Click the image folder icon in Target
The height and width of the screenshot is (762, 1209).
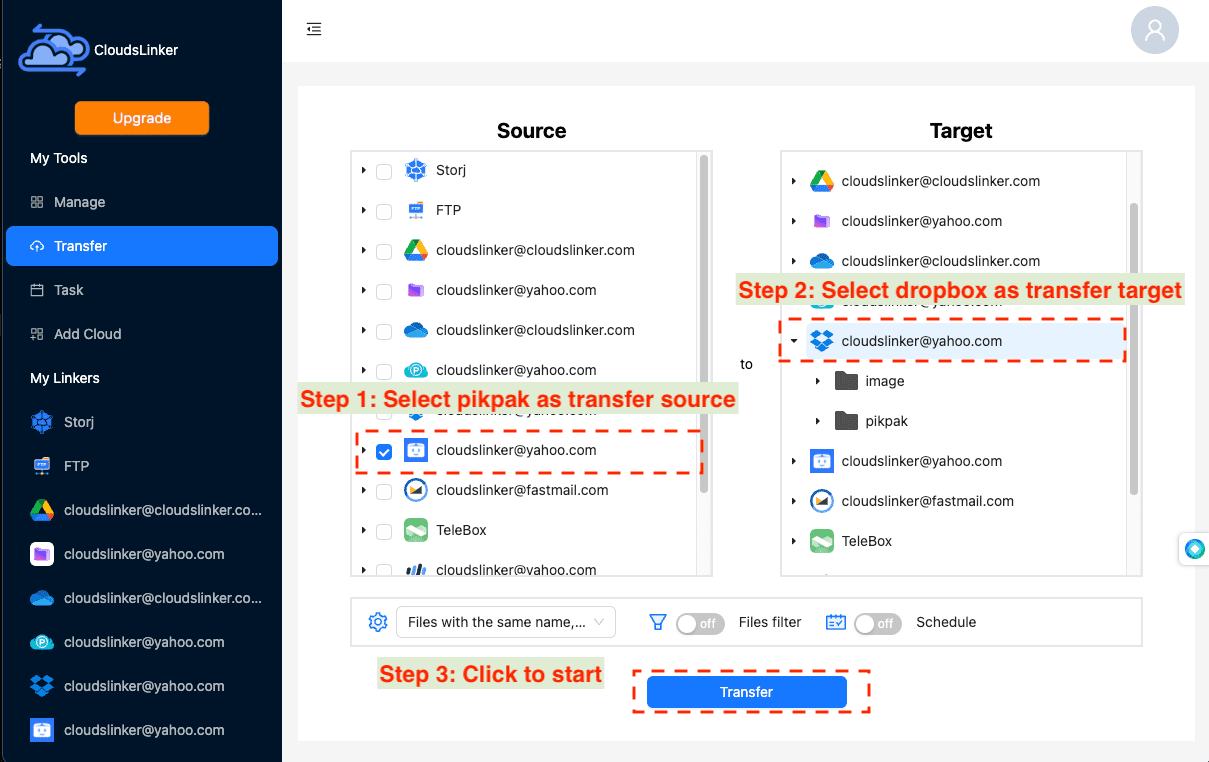pos(846,381)
